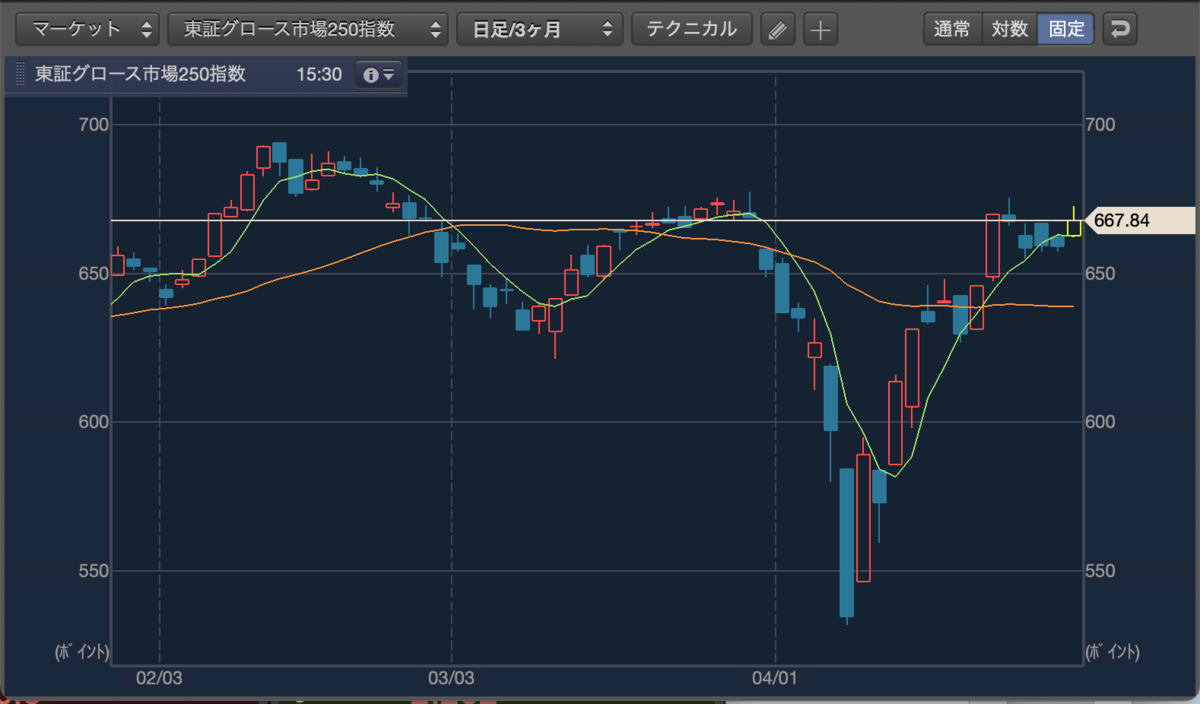Switch scale to 対数
The width and height of the screenshot is (1200, 704).
(1010, 29)
